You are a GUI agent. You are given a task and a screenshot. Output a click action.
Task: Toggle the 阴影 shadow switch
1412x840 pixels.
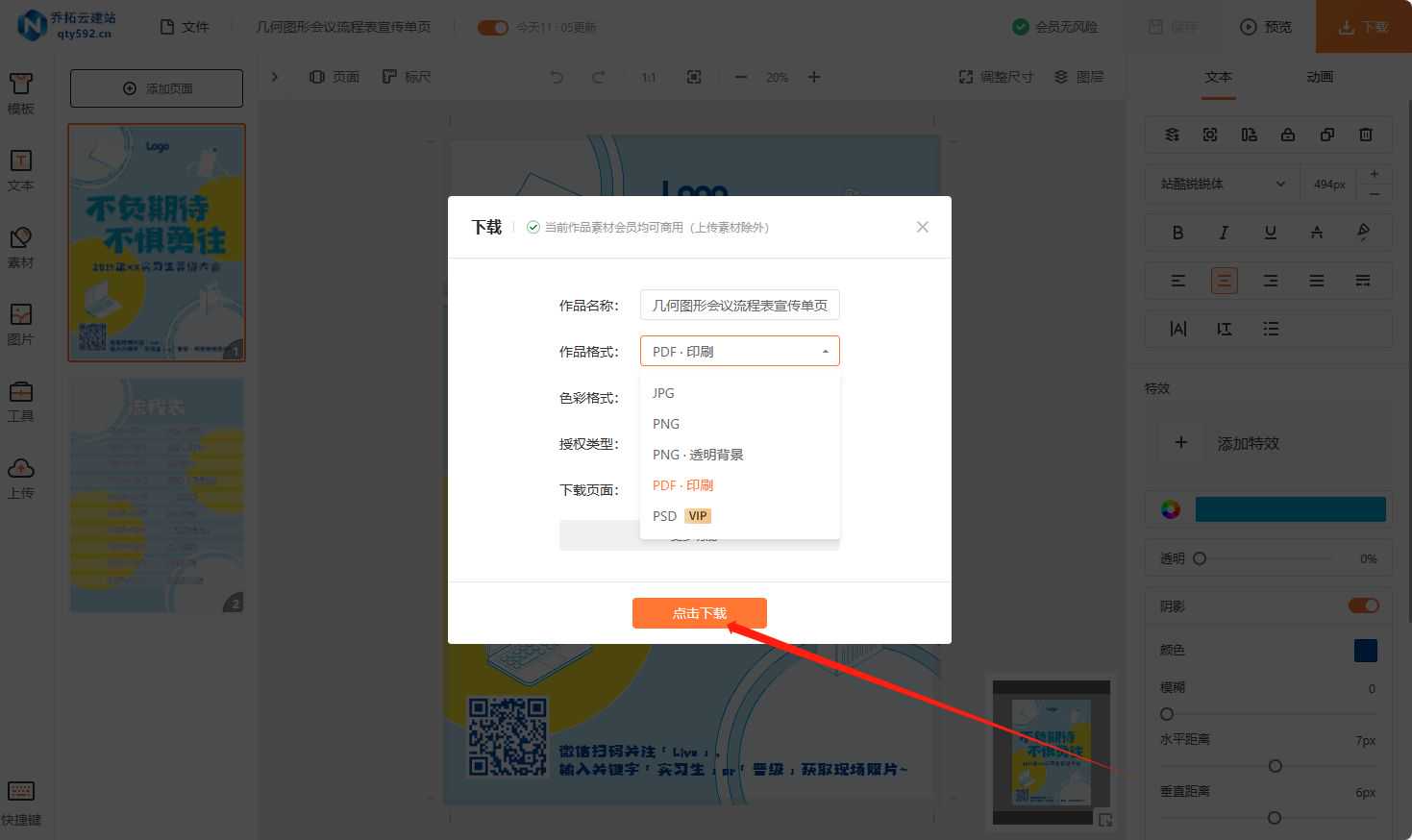[x=1363, y=605]
